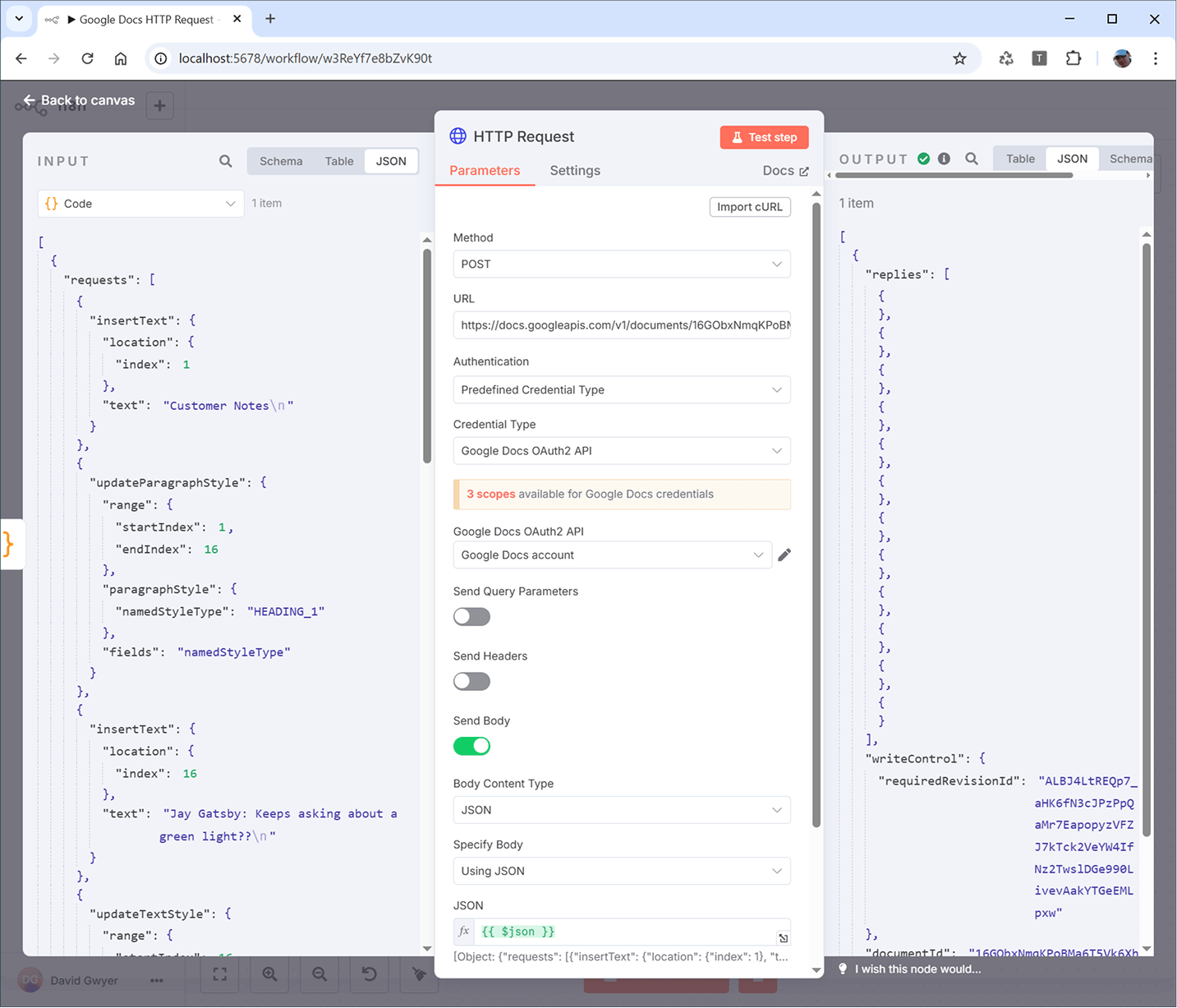Click the site information icon in address bar
Viewport: 1177px width, 1008px height.
pyautogui.click(x=161, y=58)
